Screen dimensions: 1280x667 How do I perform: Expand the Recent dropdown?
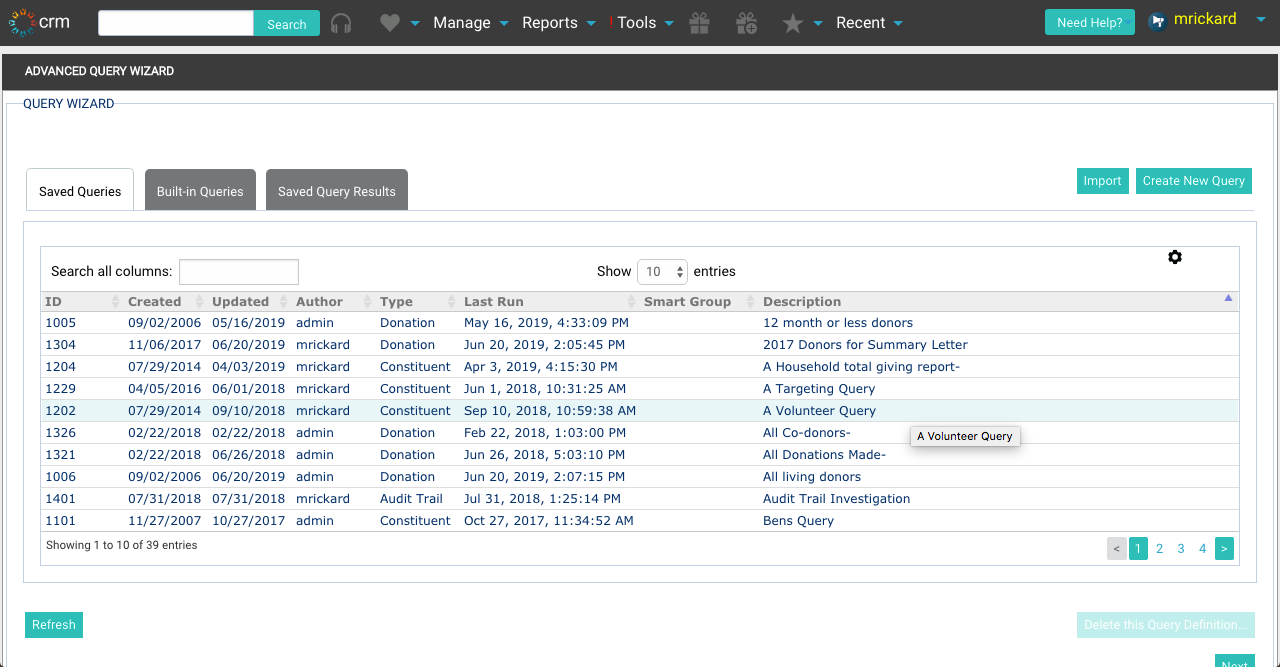pyautogui.click(x=862, y=22)
